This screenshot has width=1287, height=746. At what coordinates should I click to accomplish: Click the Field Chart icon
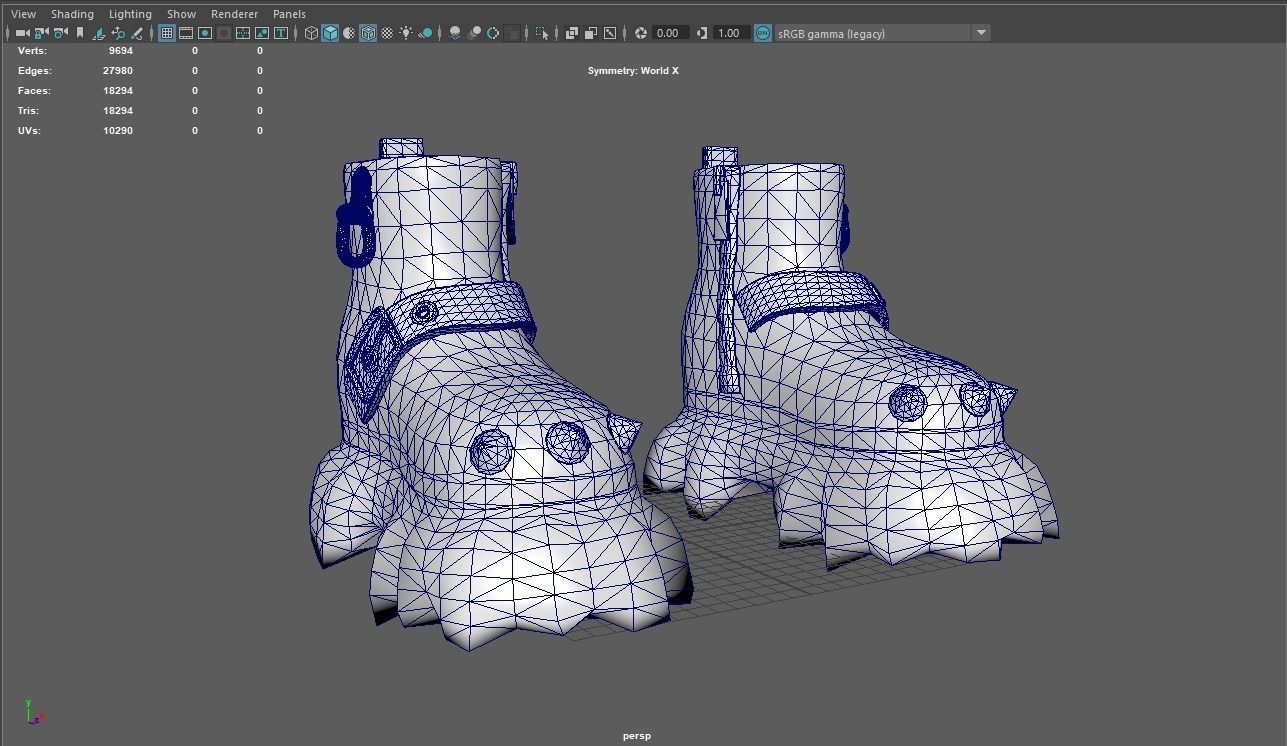point(243,33)
